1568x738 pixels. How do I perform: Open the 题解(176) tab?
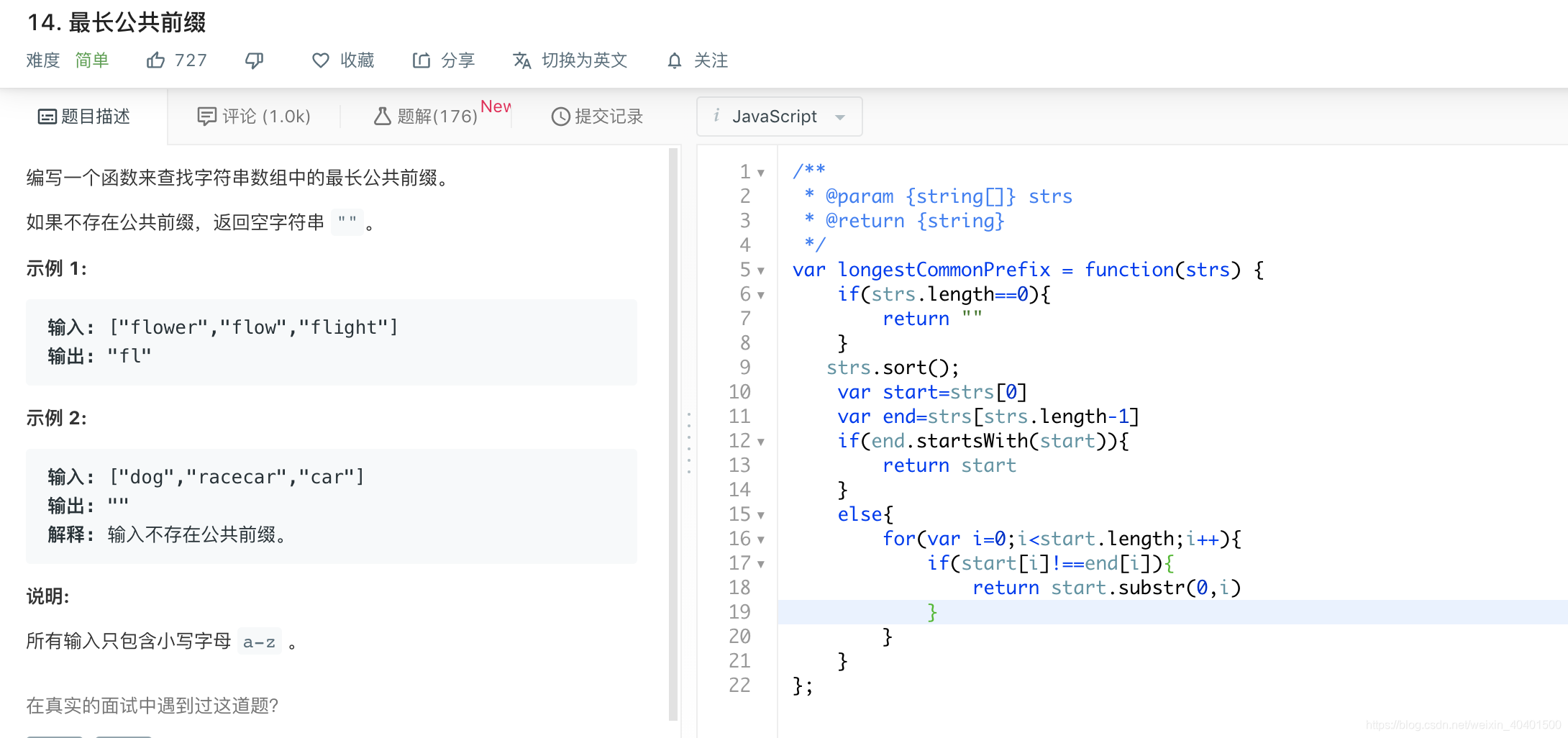pyautogui.click(x=426, y=116)
